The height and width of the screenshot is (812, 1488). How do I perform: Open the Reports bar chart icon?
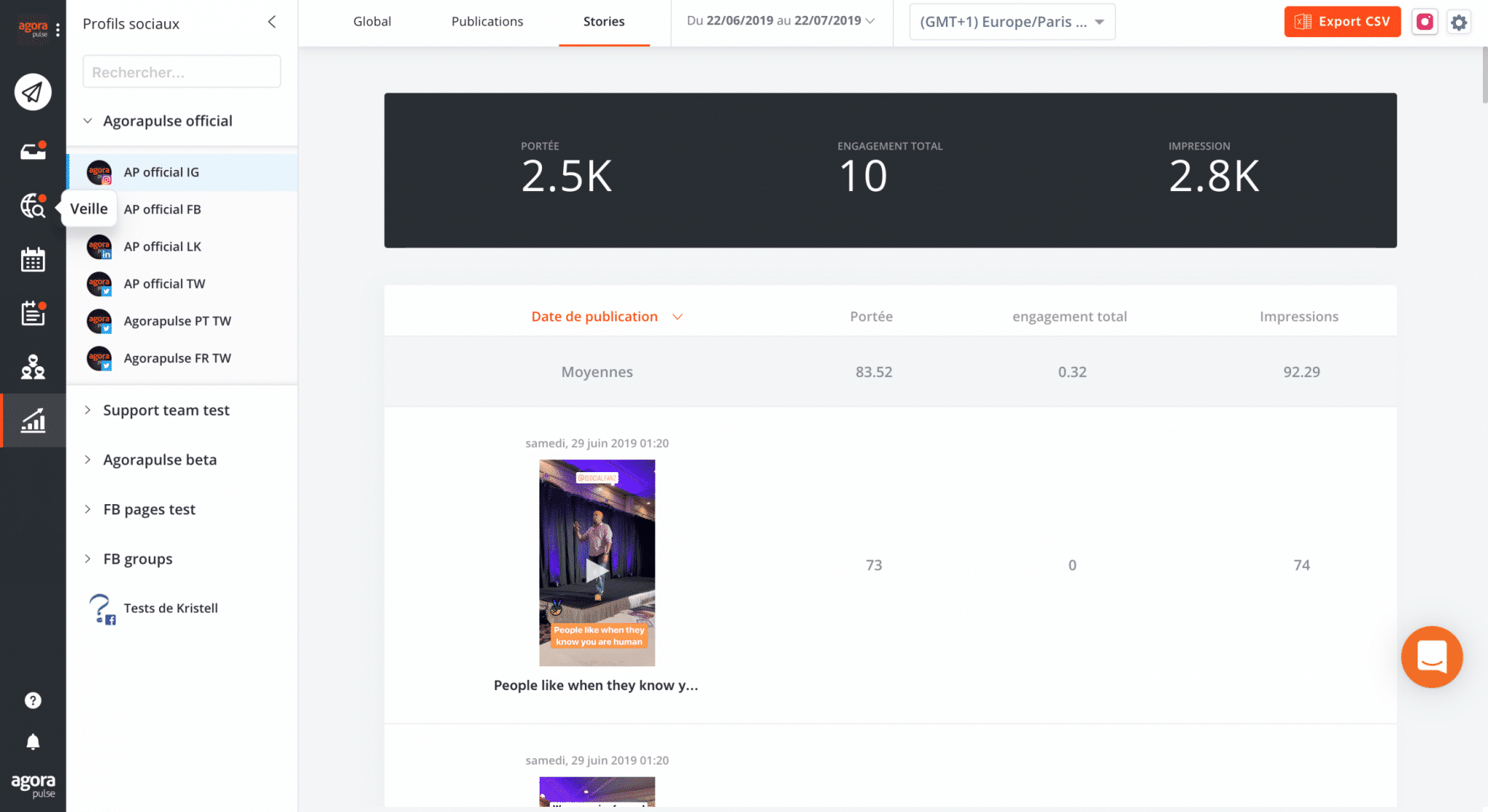pos(33,420)
